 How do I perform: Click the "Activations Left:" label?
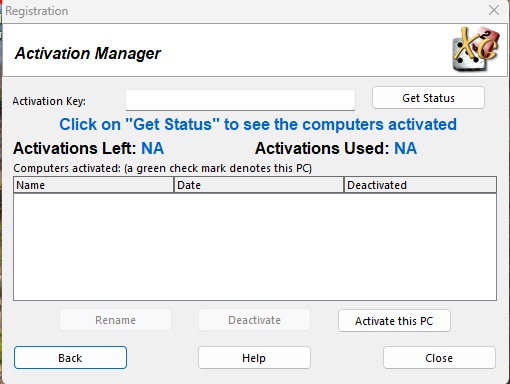point(75,148)
